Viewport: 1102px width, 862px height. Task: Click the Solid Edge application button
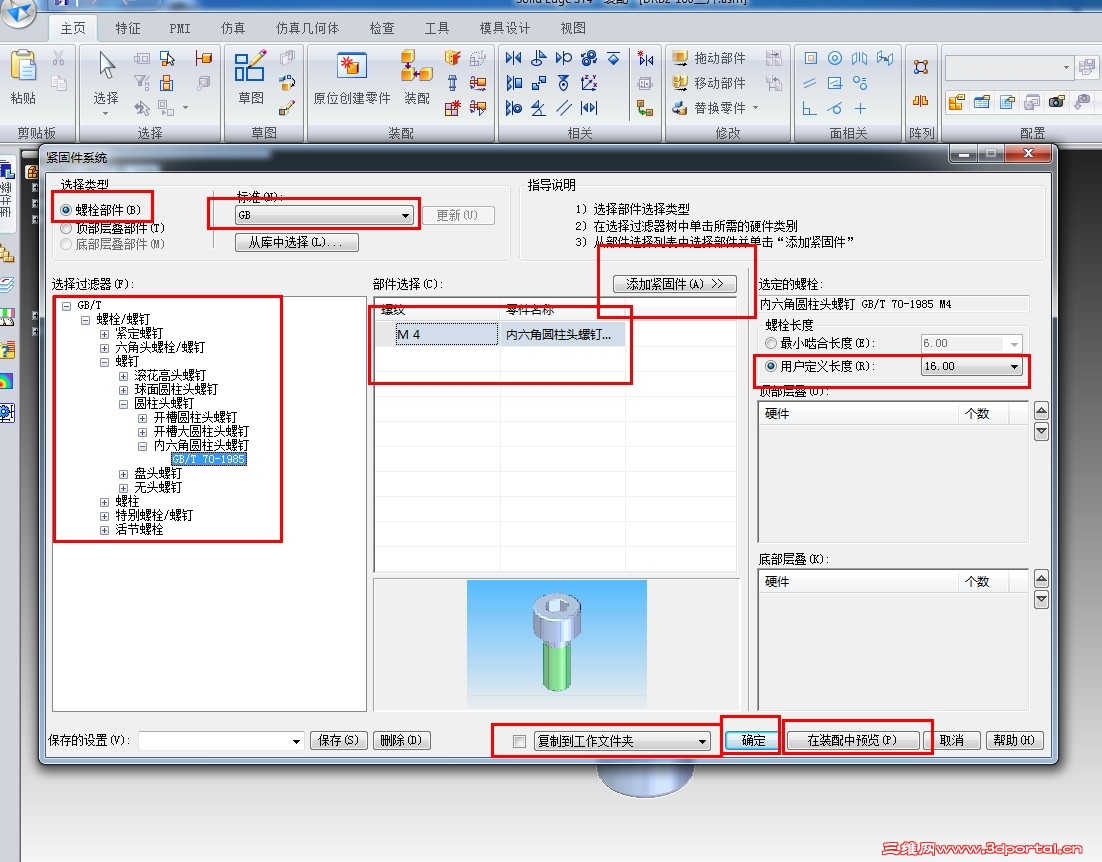18,12
